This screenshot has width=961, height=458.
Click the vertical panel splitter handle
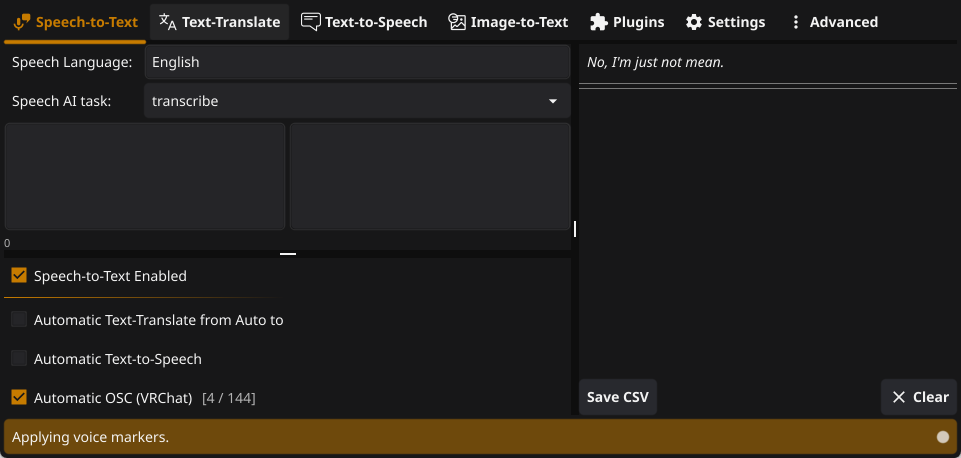click(575, 230)
